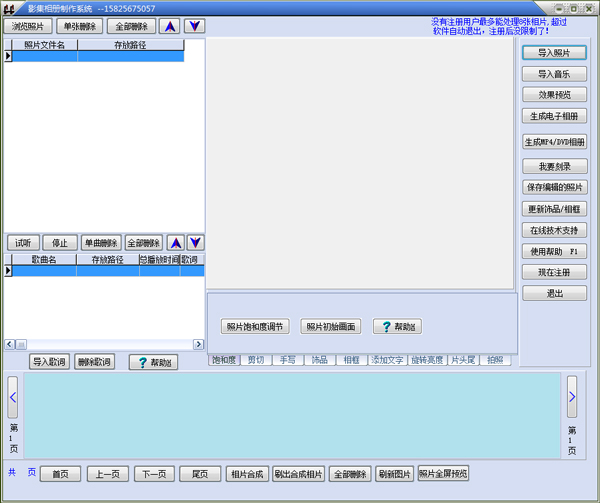Viewport: 600px width, 503px height.
Task: Switch to 相框 tab
Action: click(x=352, y=360)
